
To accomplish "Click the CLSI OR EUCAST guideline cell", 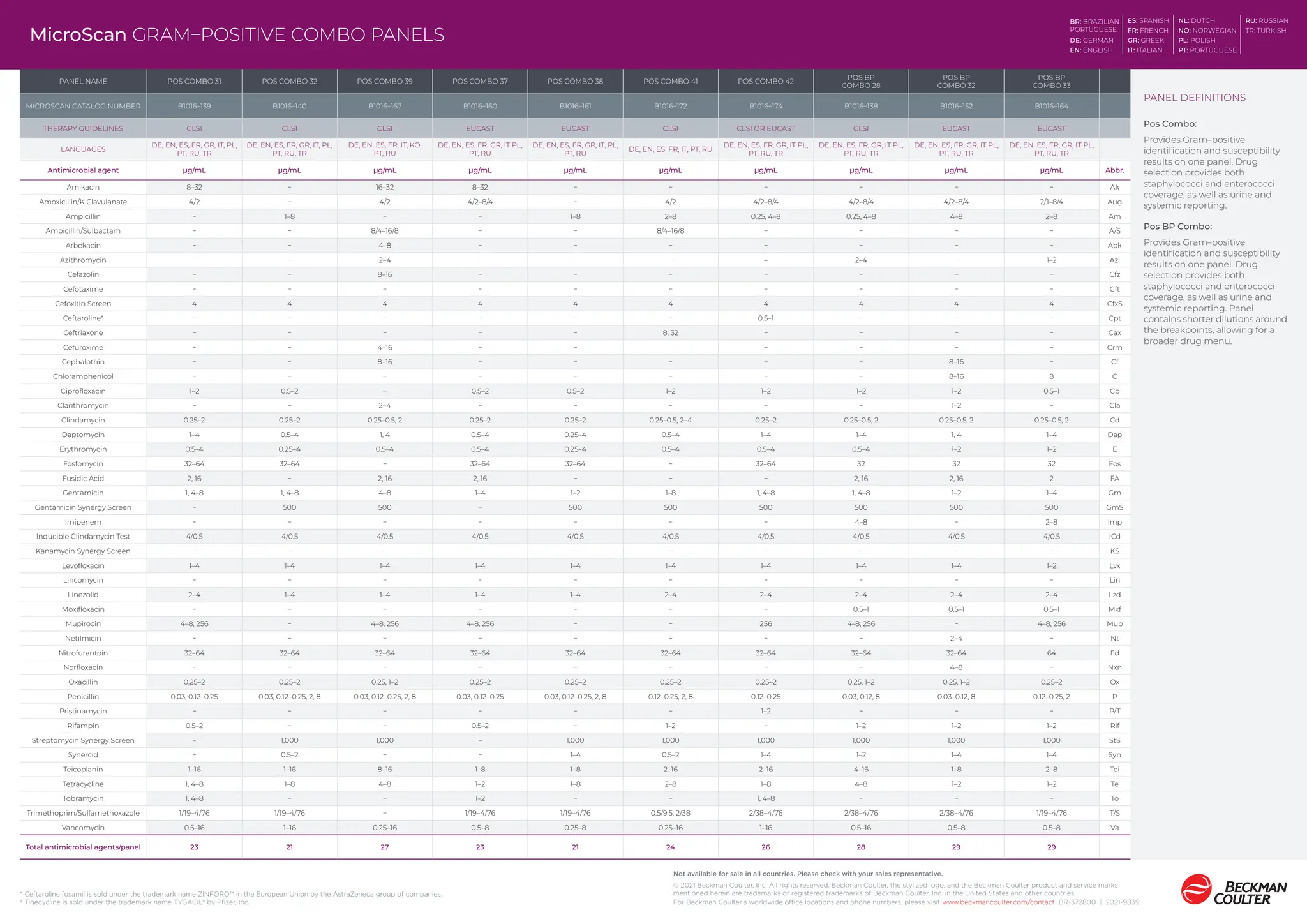I will pyautogui.click(x=765, y=128).
